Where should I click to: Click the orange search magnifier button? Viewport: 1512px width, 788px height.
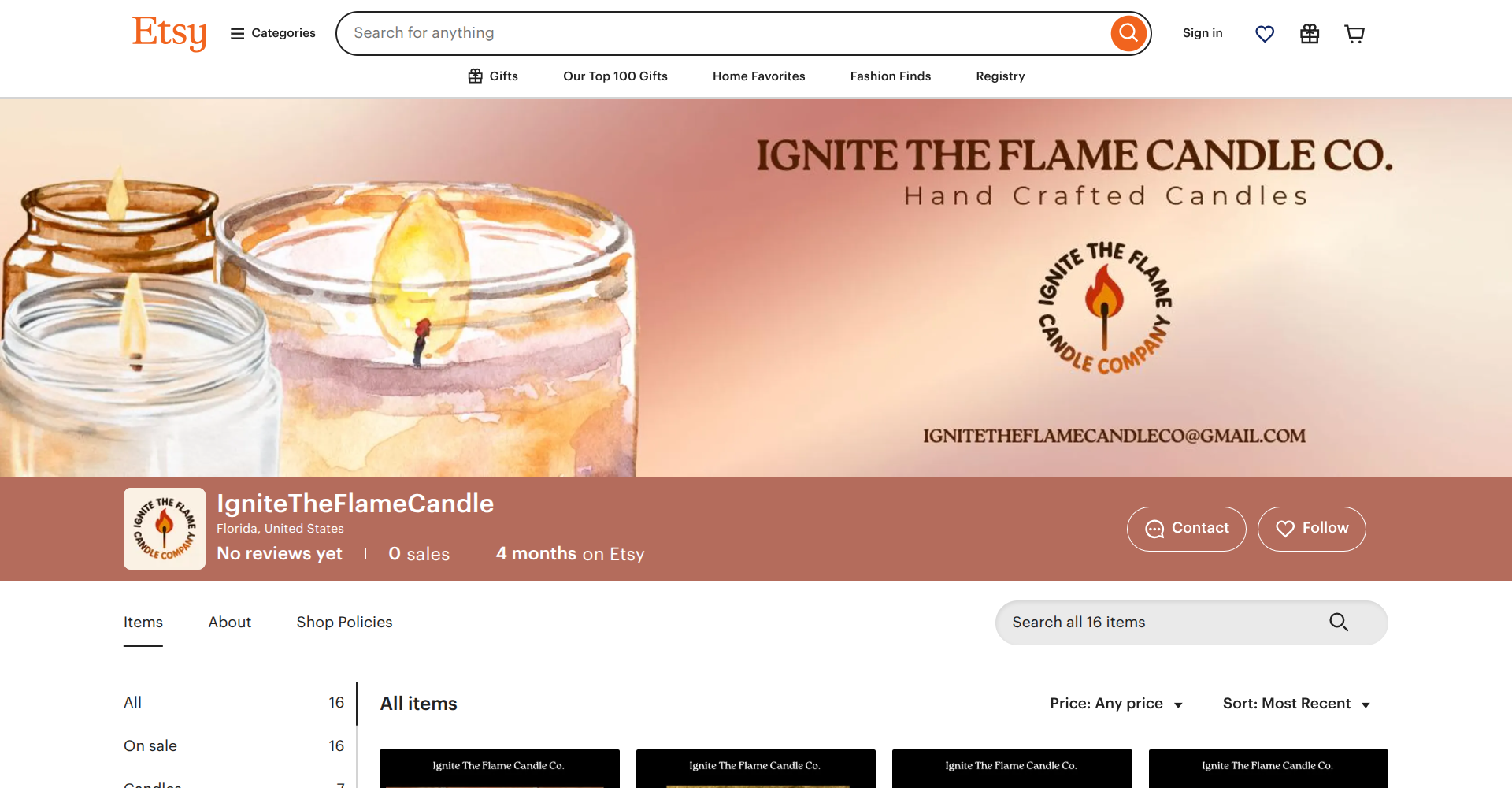click(x=1128, y=33)
